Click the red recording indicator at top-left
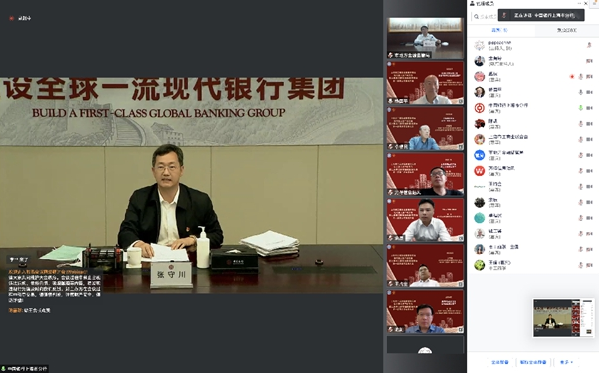Image resolution: width=602 pixels, height=374 pixels. point(12,18)
